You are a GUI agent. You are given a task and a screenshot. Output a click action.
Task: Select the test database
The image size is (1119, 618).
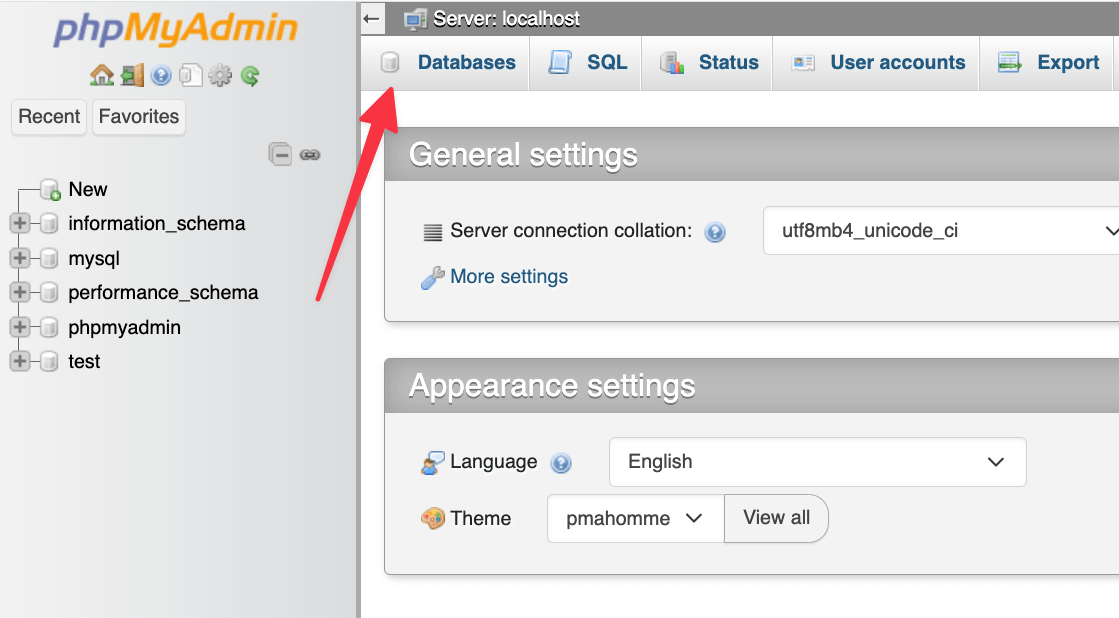pos(84,361)
